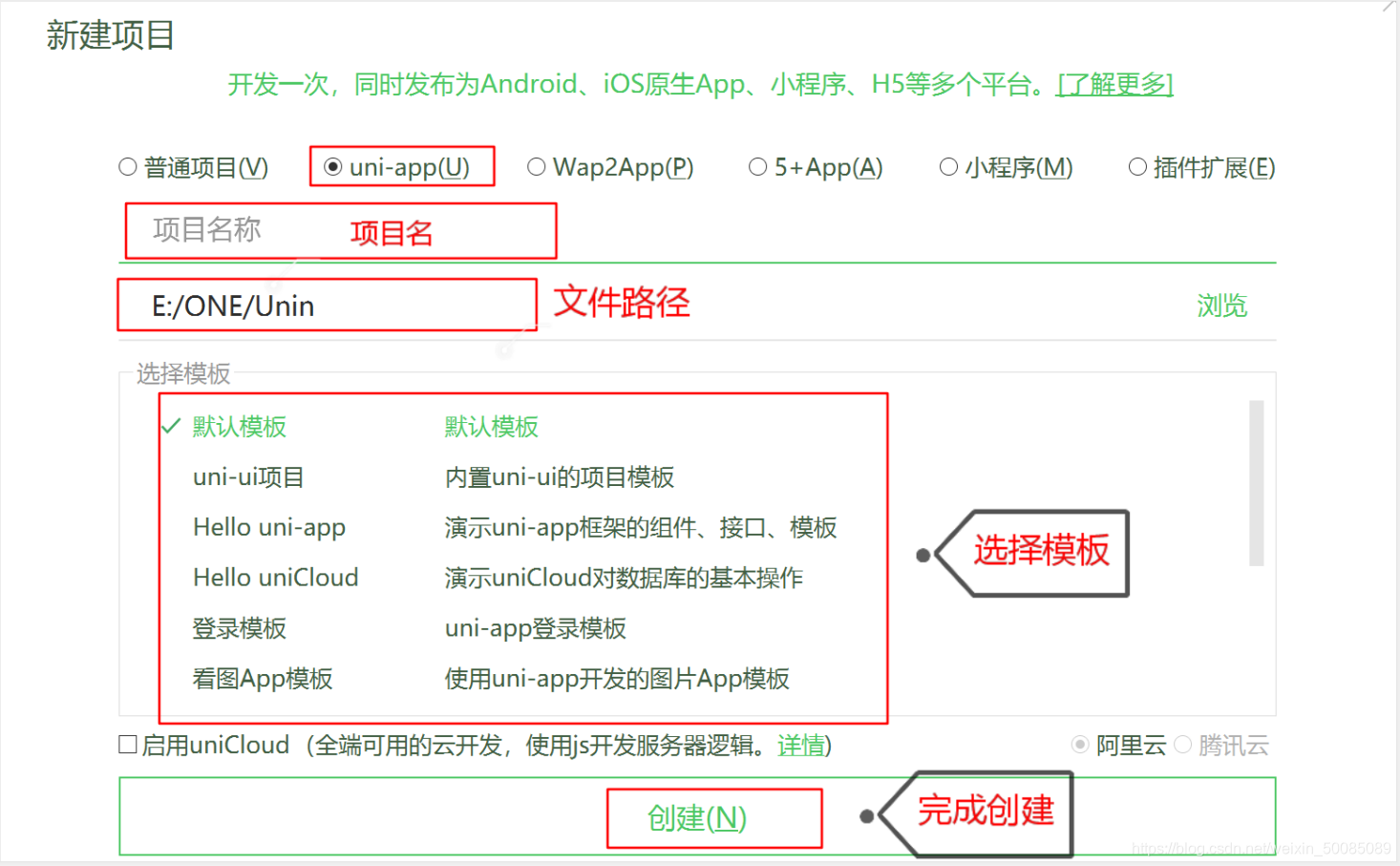Choose the 5+App(A) project type
1400x866 pixels.
pos(757,166)
